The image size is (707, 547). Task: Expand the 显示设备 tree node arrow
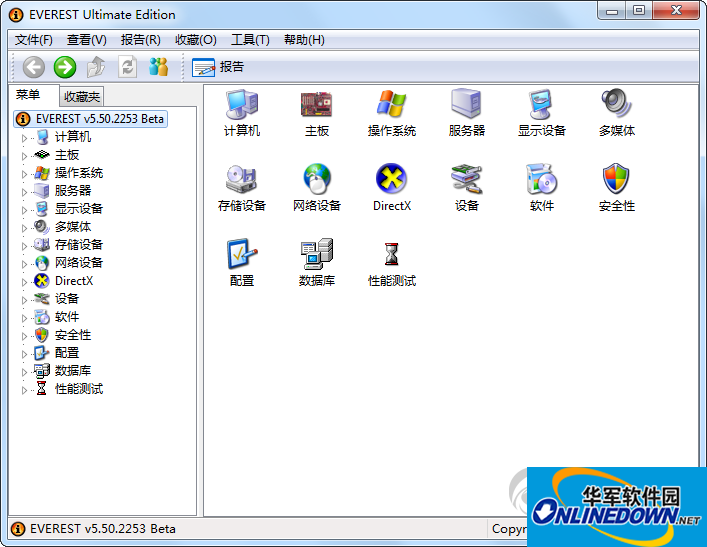pyautogui.click(x=24, y=210)
